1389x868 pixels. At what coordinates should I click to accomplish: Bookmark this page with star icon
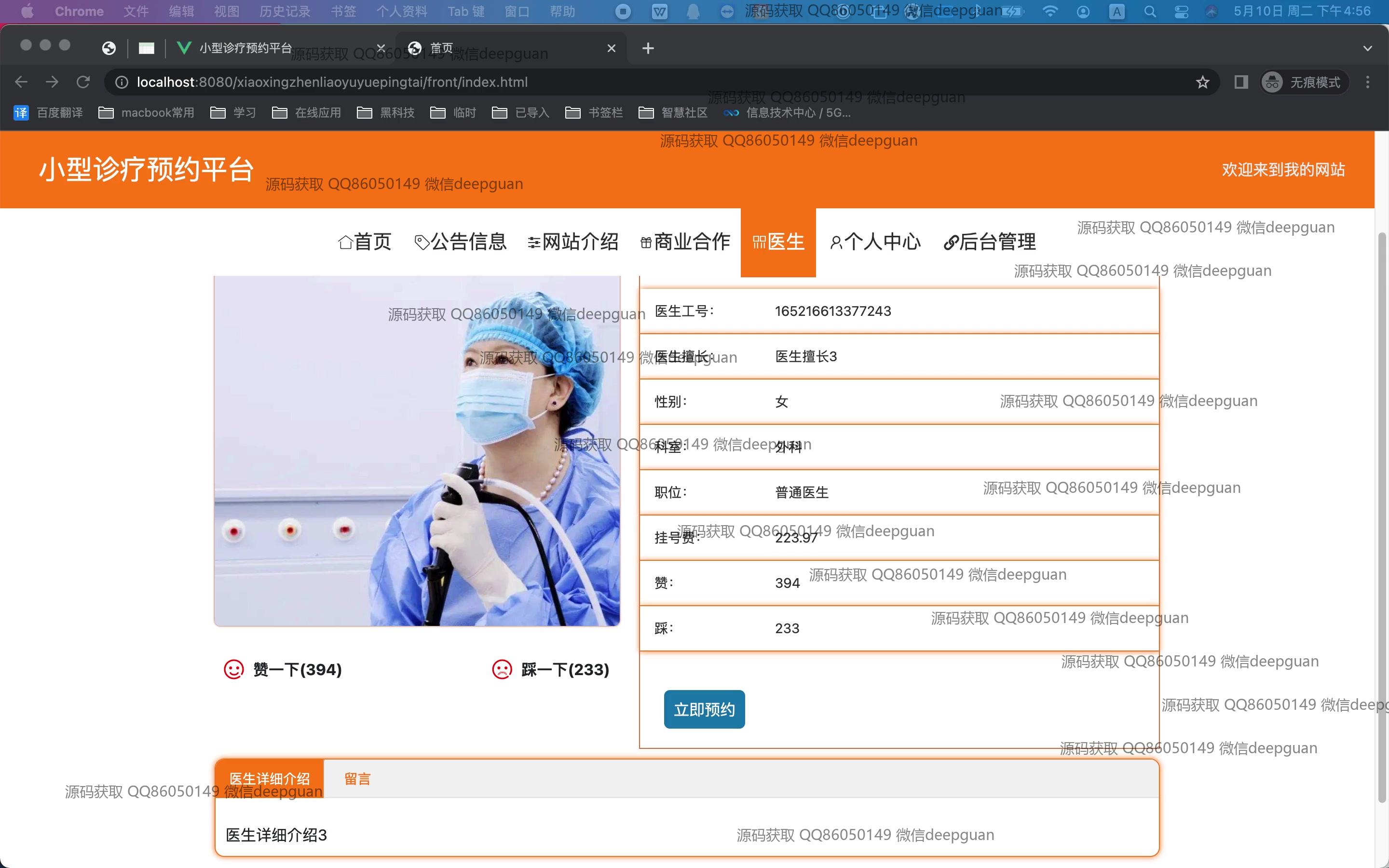pyautogui.click(x=1202, y=82)
